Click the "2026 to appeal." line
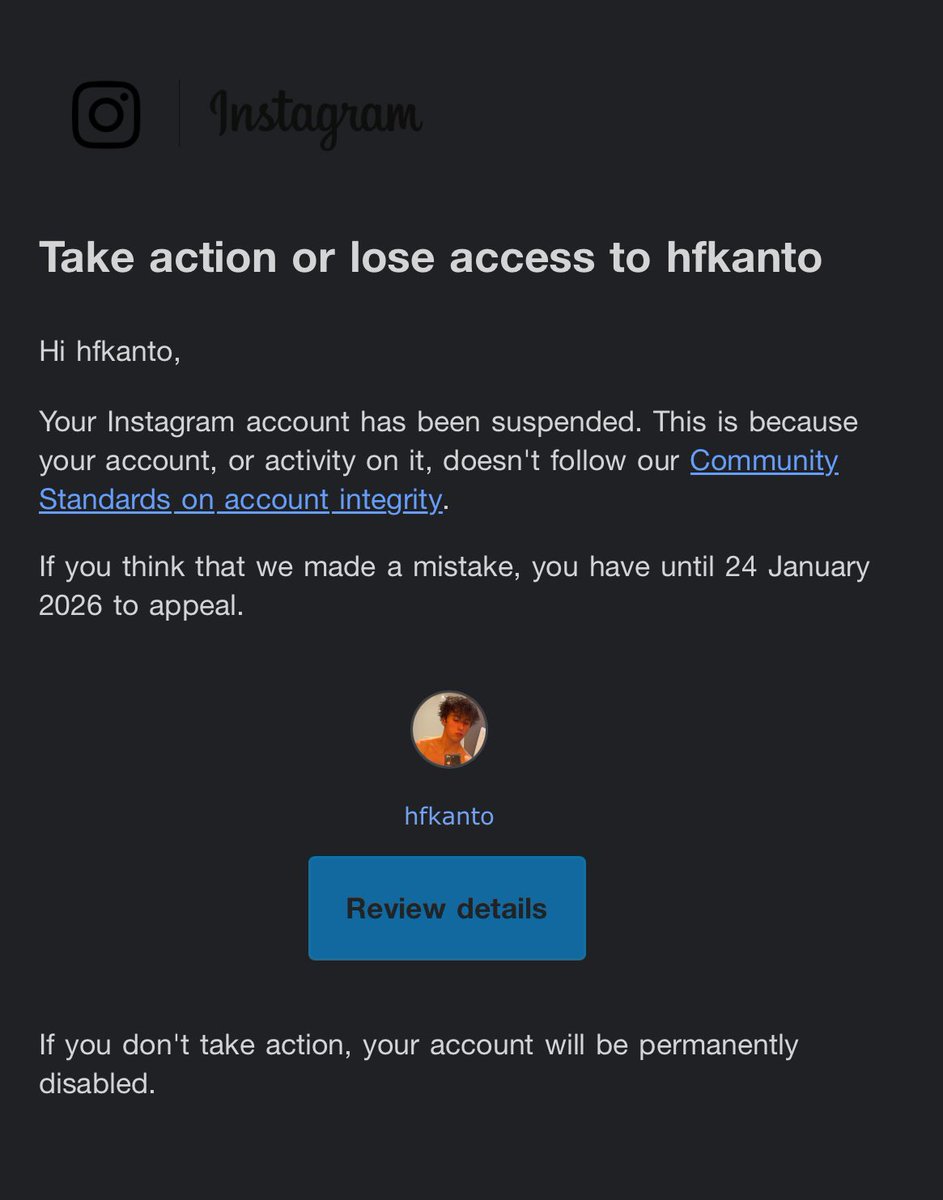 point(141,606)
